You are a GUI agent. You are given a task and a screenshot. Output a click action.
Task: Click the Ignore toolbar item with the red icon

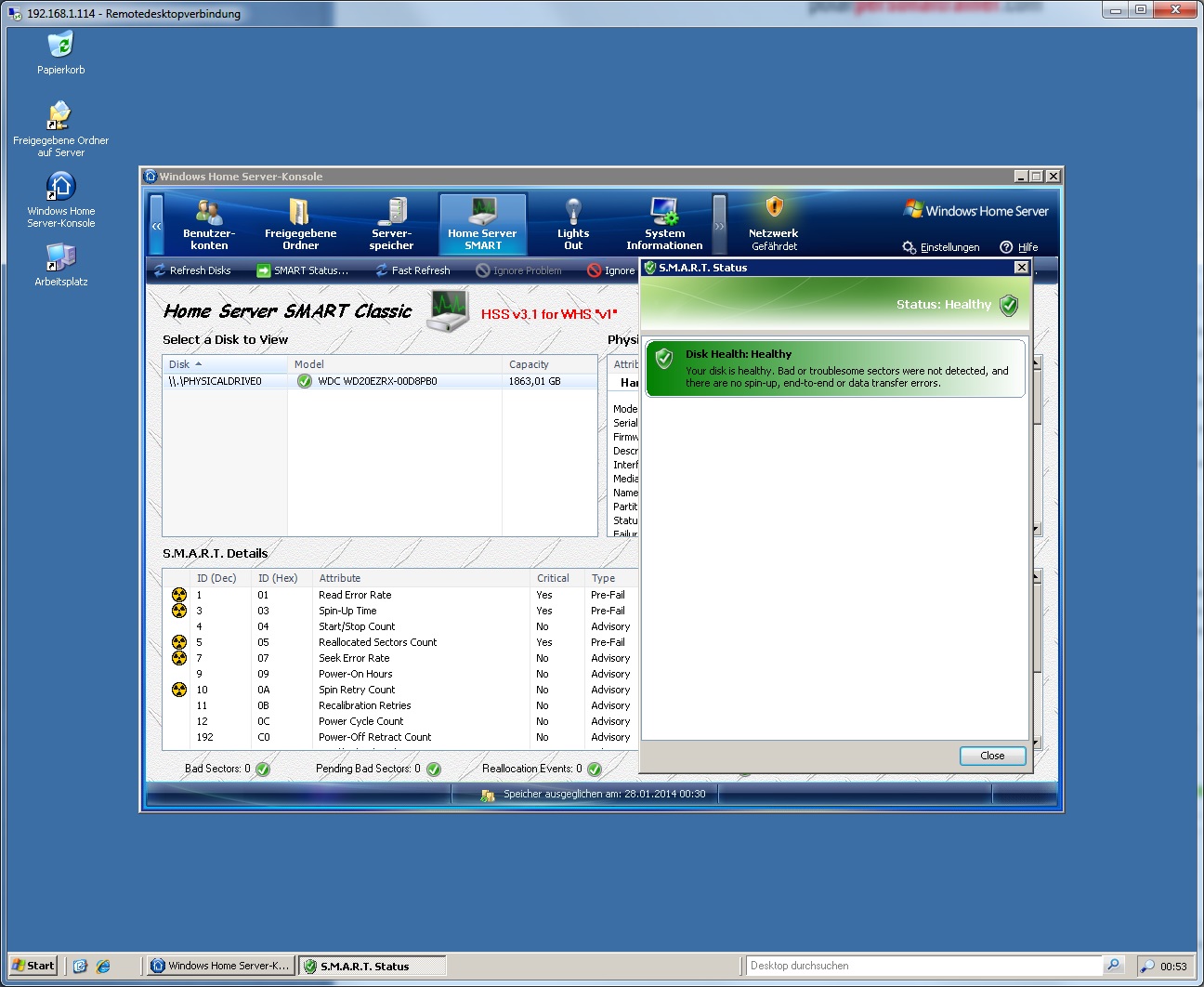tap(611, 270)
